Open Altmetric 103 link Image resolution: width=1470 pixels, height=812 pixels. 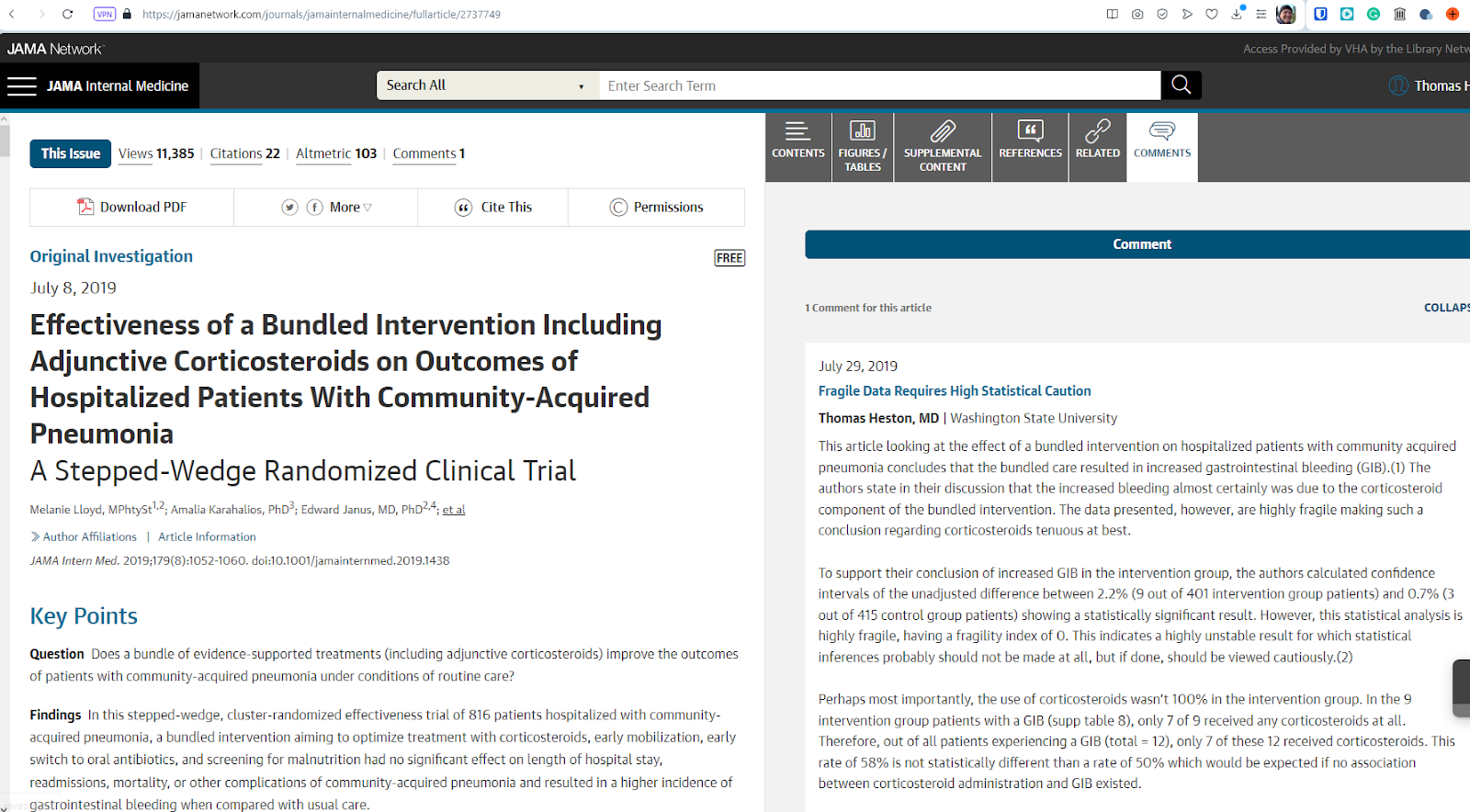pos(336,153)
